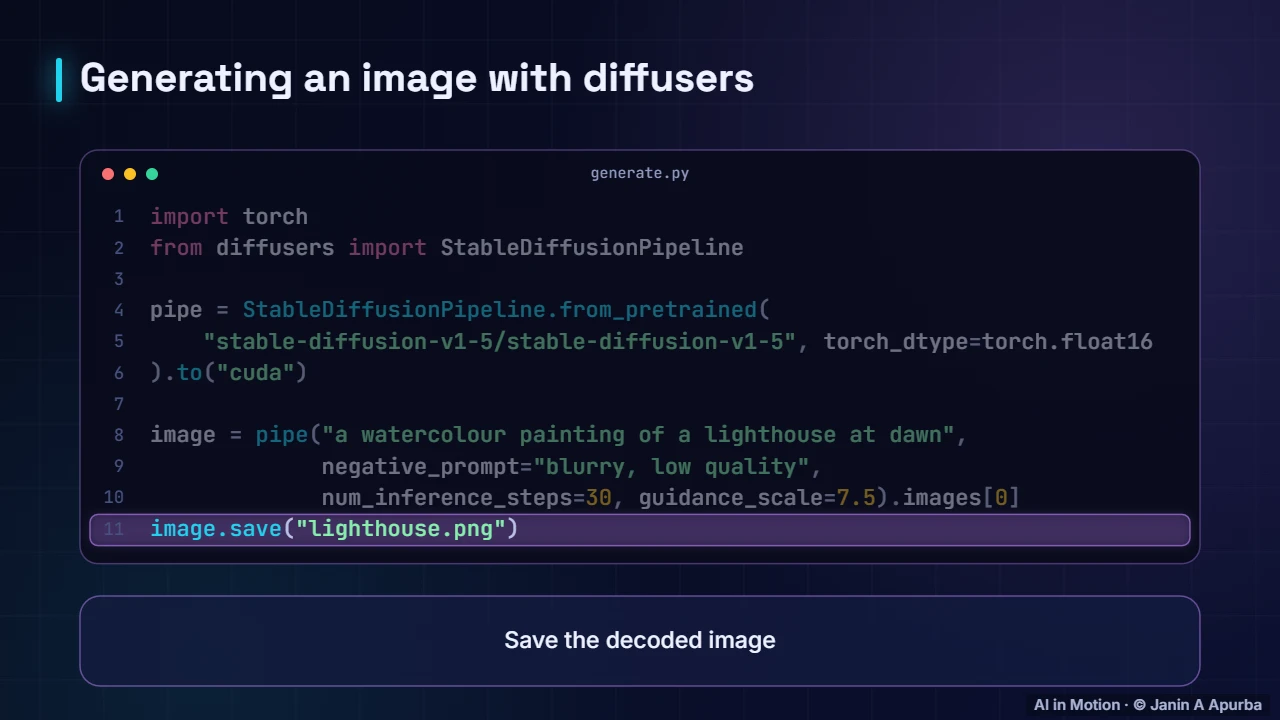
Task: Click the "num_inference_steps=30" argument
Action: coord(466,497)
